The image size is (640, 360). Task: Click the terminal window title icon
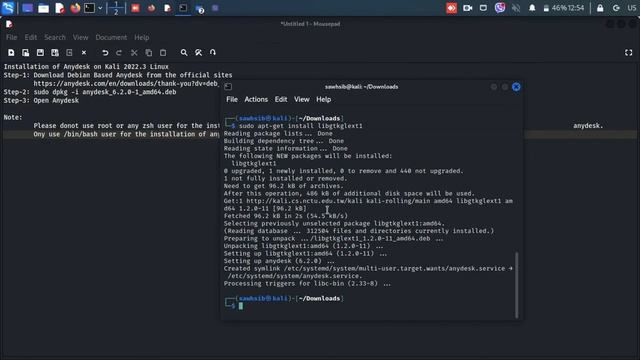point(228,87)
